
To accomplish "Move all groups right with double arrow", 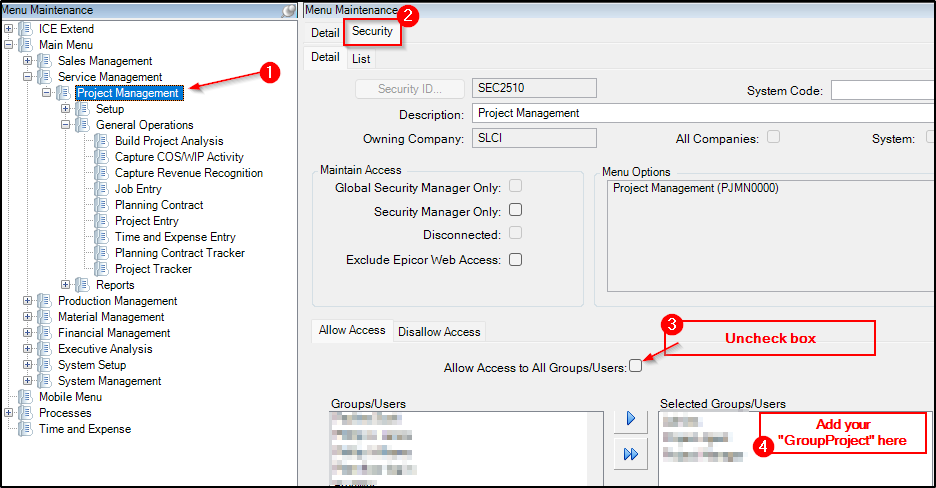I will tap(631, 455).
